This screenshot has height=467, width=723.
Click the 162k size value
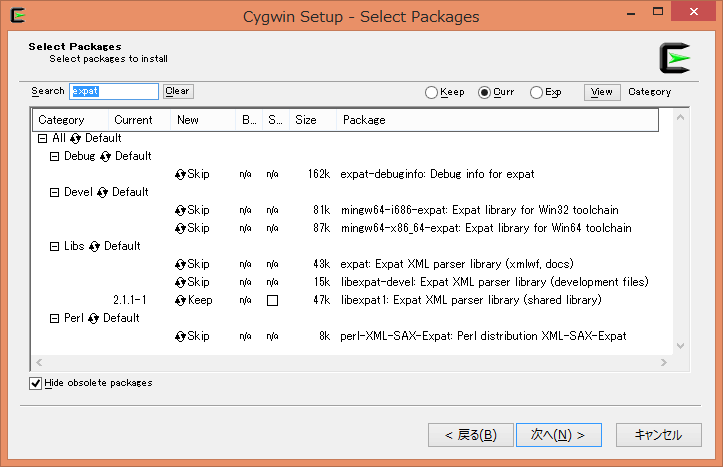click(319, 174)
